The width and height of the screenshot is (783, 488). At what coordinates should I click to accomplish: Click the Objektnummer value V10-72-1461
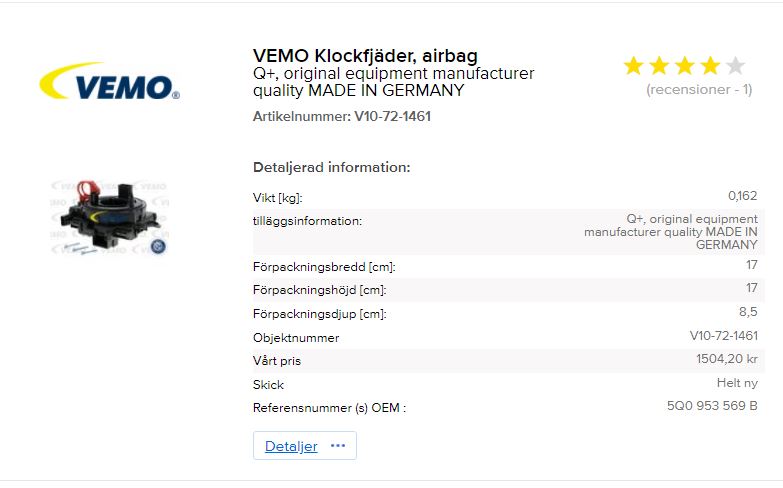click(723, 336)
